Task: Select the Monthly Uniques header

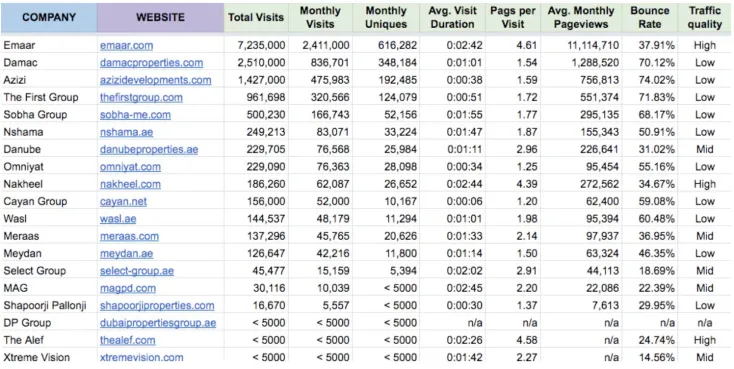Action: (x=386, y=17)
